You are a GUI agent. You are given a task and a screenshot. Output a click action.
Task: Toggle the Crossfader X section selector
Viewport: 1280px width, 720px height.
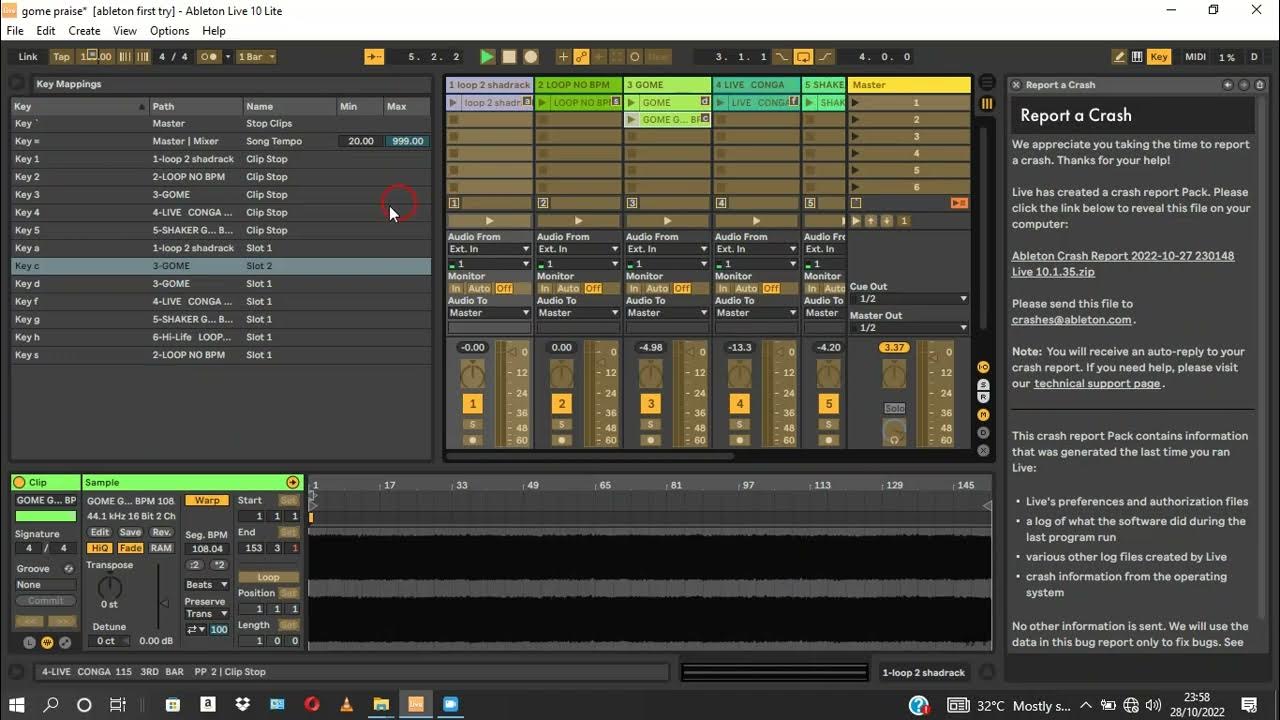[x=983, y=451]
